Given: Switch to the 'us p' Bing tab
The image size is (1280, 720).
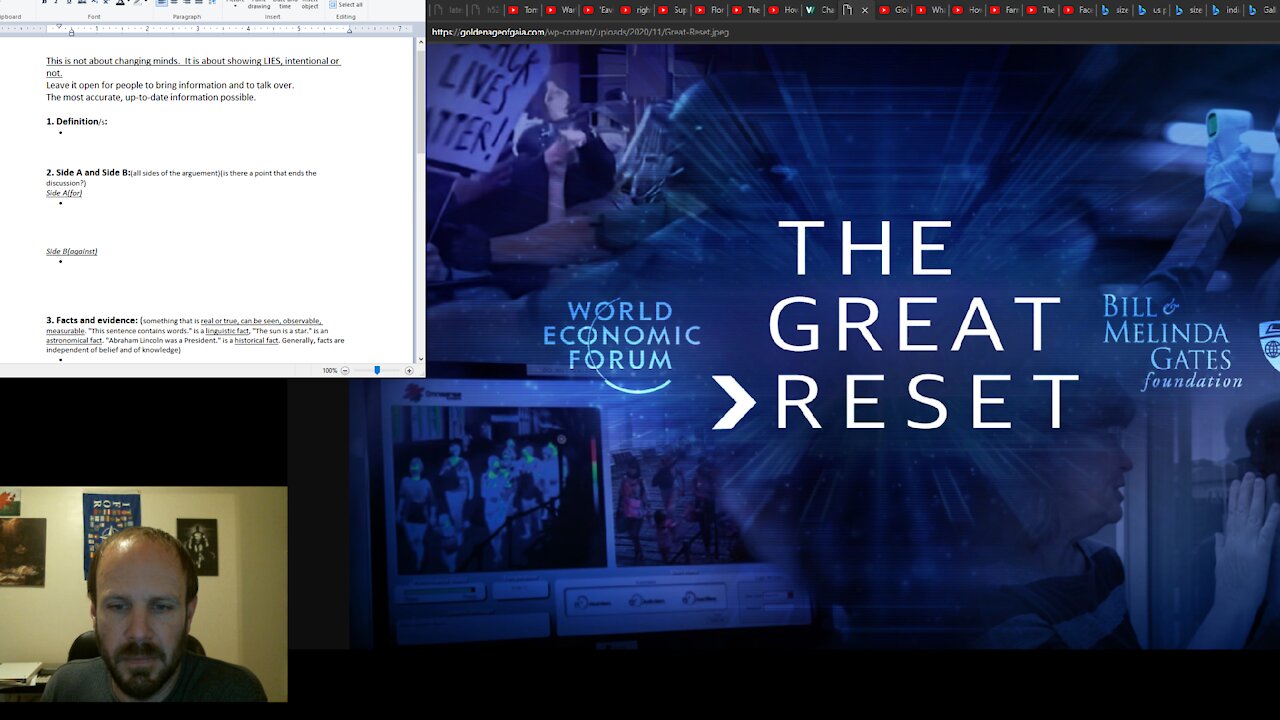Looking at the screenshot, I should coord(1151,10).
